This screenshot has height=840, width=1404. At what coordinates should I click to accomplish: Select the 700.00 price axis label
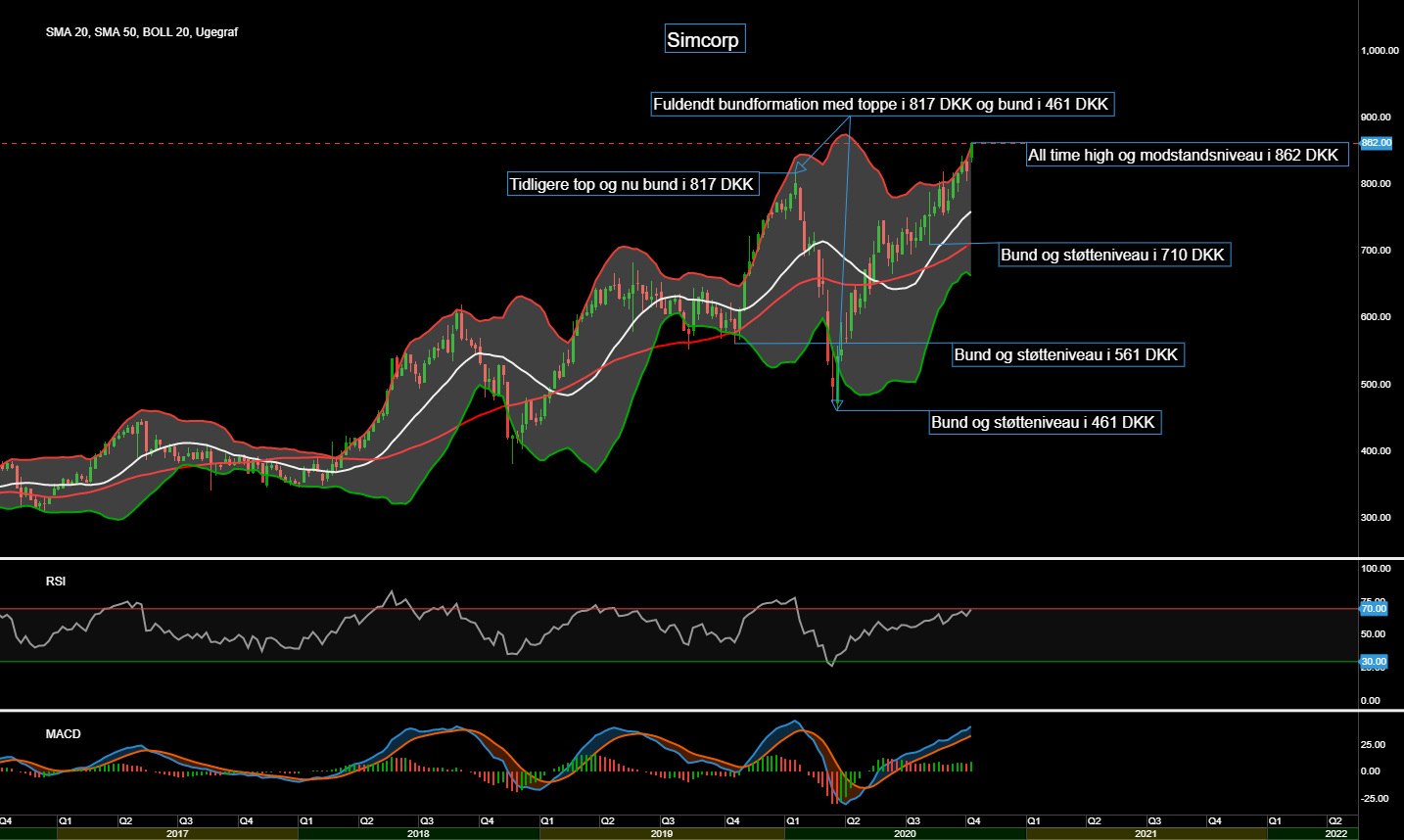point(1376,251)
